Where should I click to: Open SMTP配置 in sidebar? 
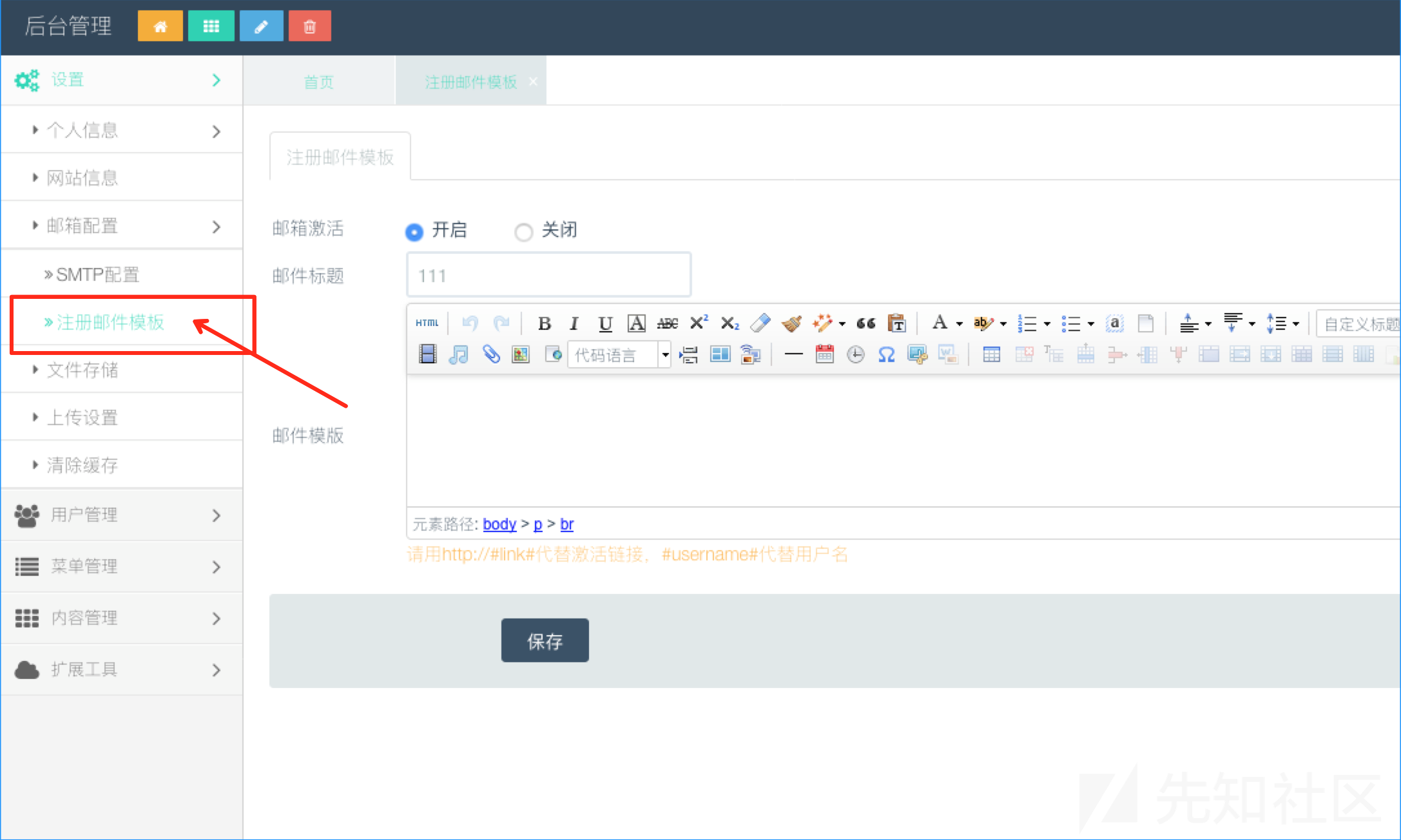click(x=97, y=274)
